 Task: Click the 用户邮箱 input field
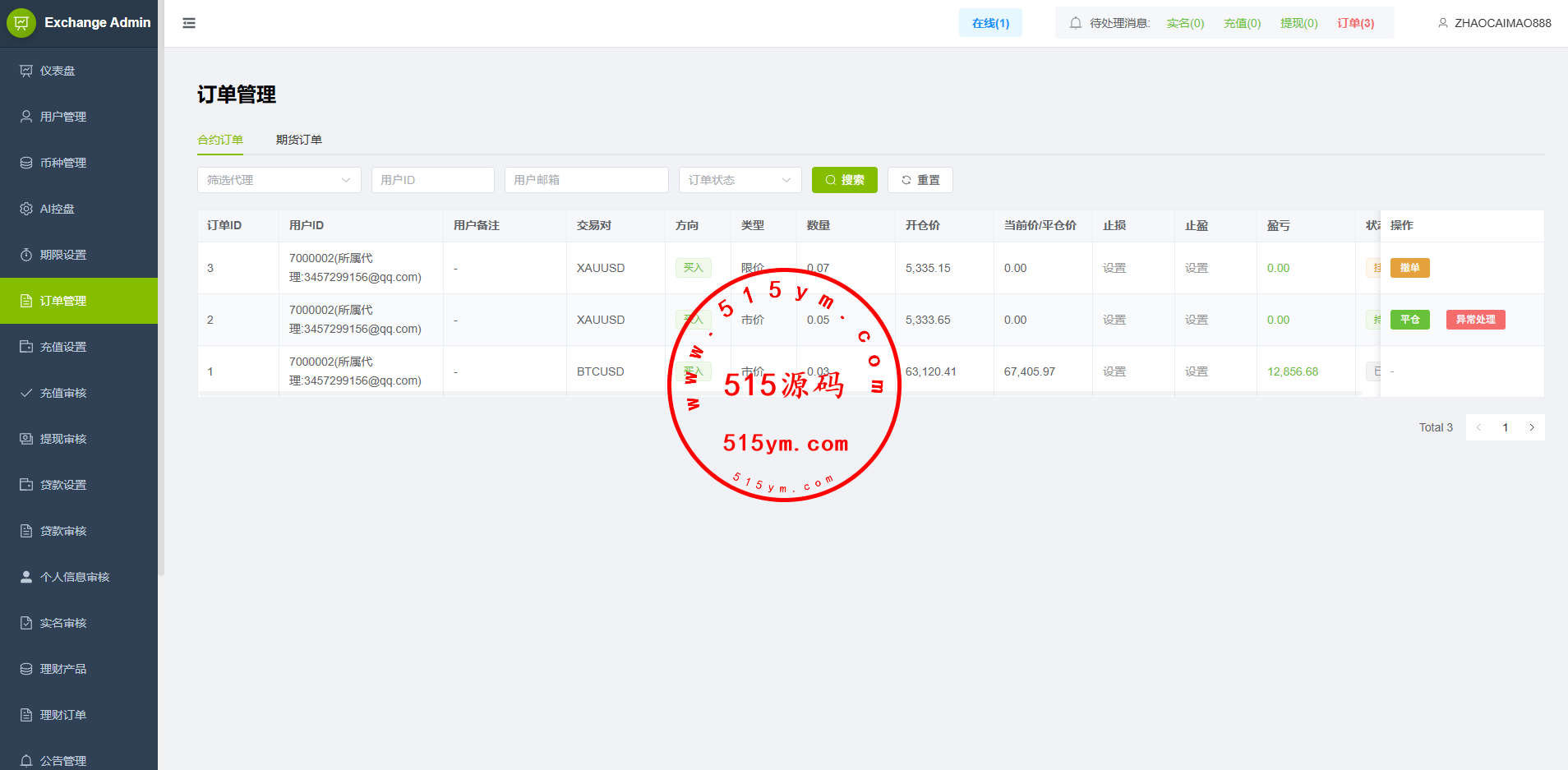point(586,180)
